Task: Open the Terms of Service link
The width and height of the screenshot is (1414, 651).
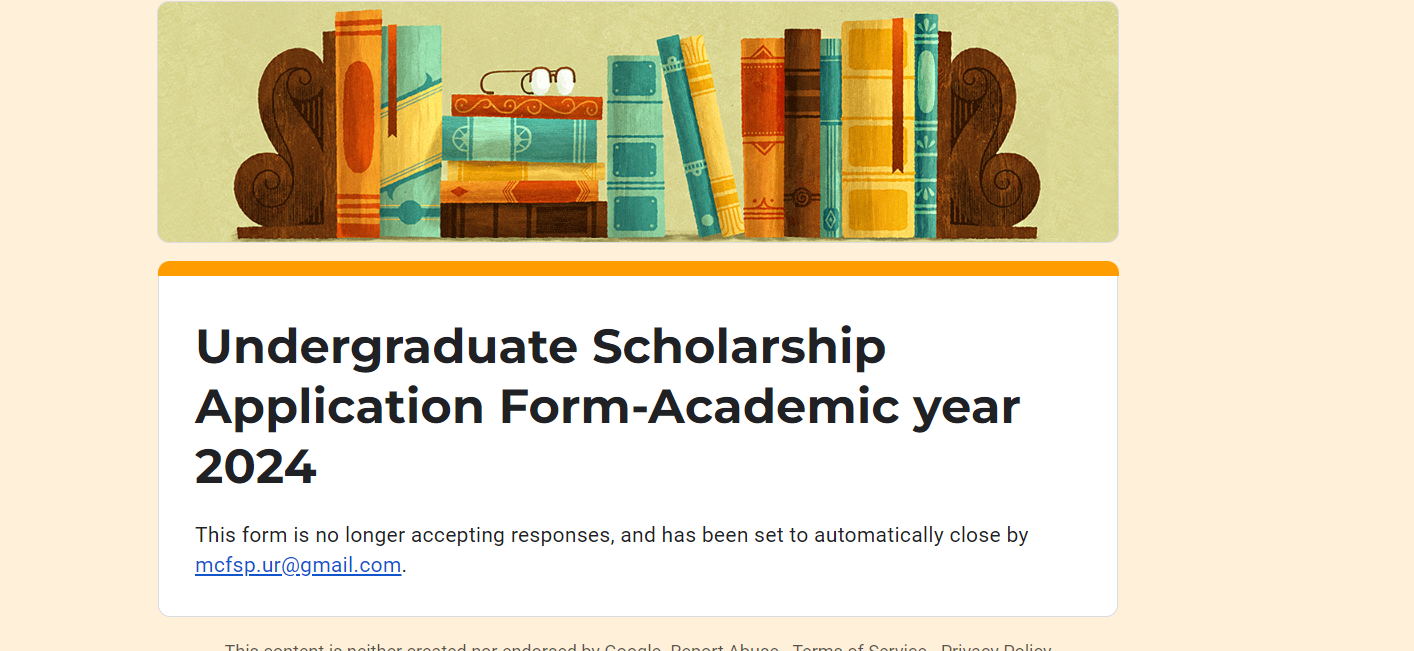Action: (x=860, y=647)
